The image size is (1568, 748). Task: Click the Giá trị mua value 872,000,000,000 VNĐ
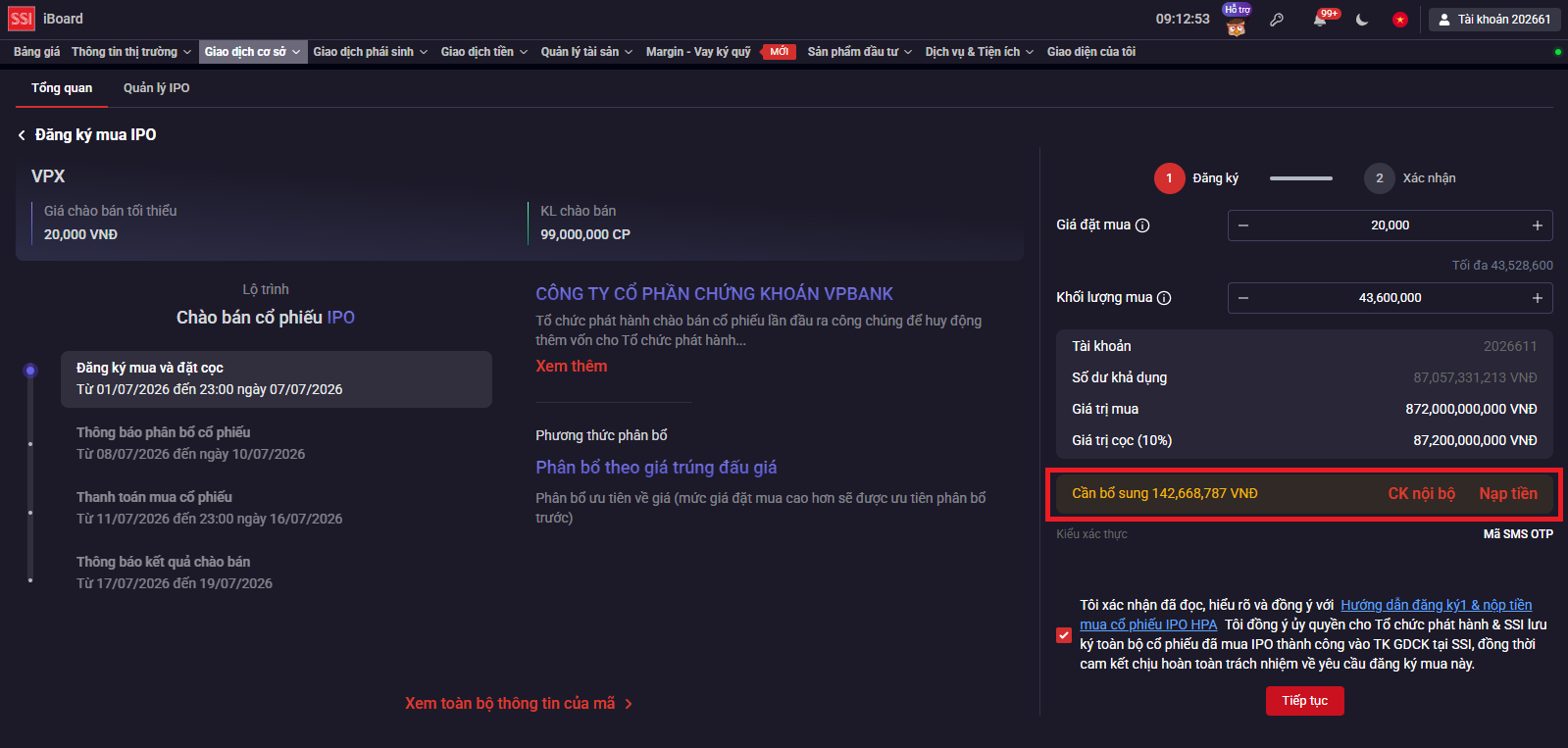[1471, 409]
